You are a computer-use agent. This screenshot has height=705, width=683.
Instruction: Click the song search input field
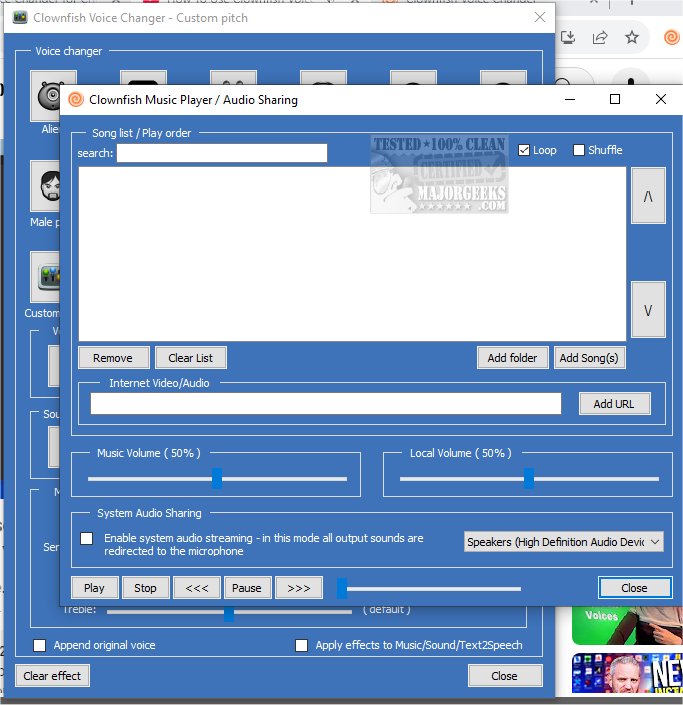(x=222, y=153)
